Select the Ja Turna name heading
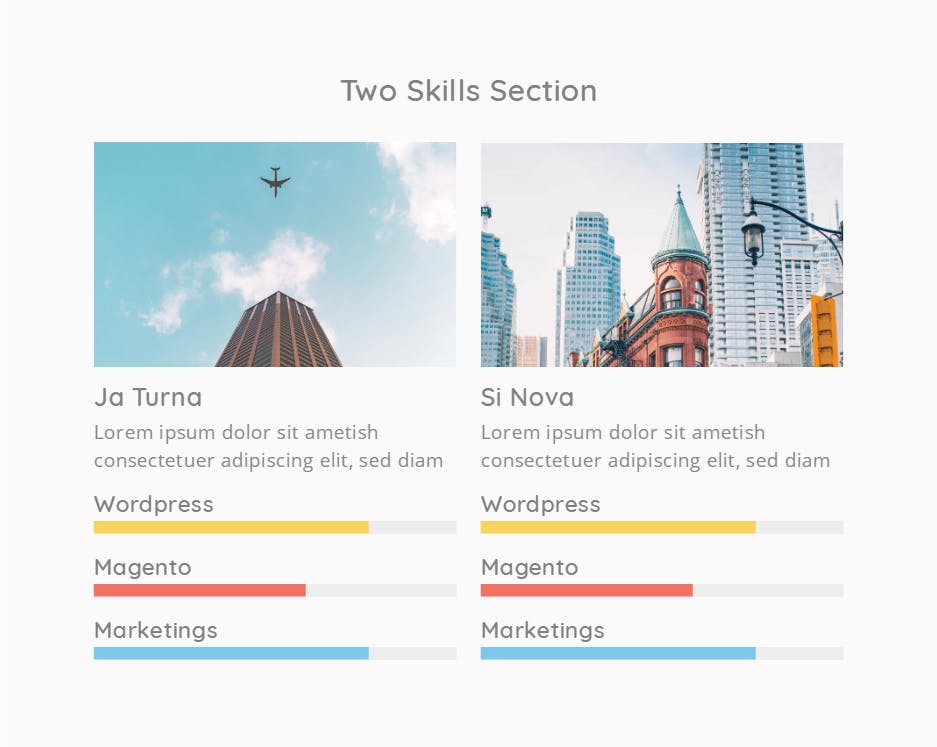This screenshot has height=747, width=937. pos(148,397)
